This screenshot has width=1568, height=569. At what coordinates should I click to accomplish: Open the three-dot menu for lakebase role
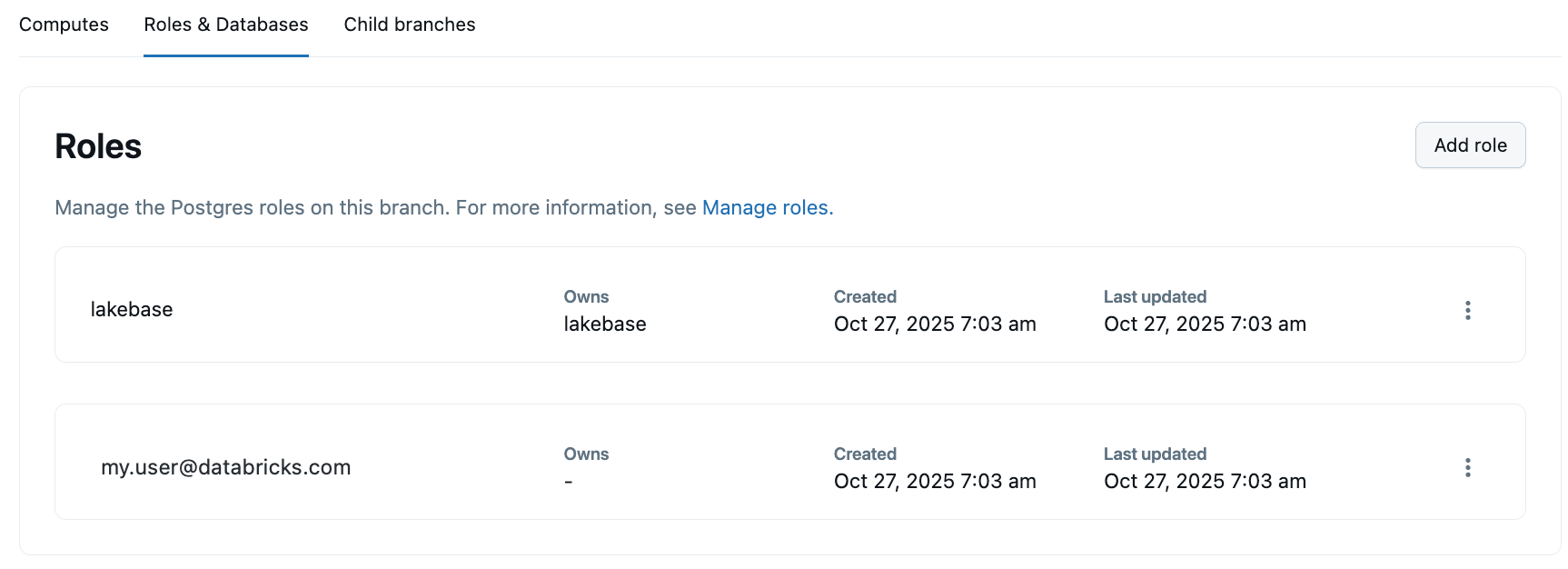pos(1467,310)
